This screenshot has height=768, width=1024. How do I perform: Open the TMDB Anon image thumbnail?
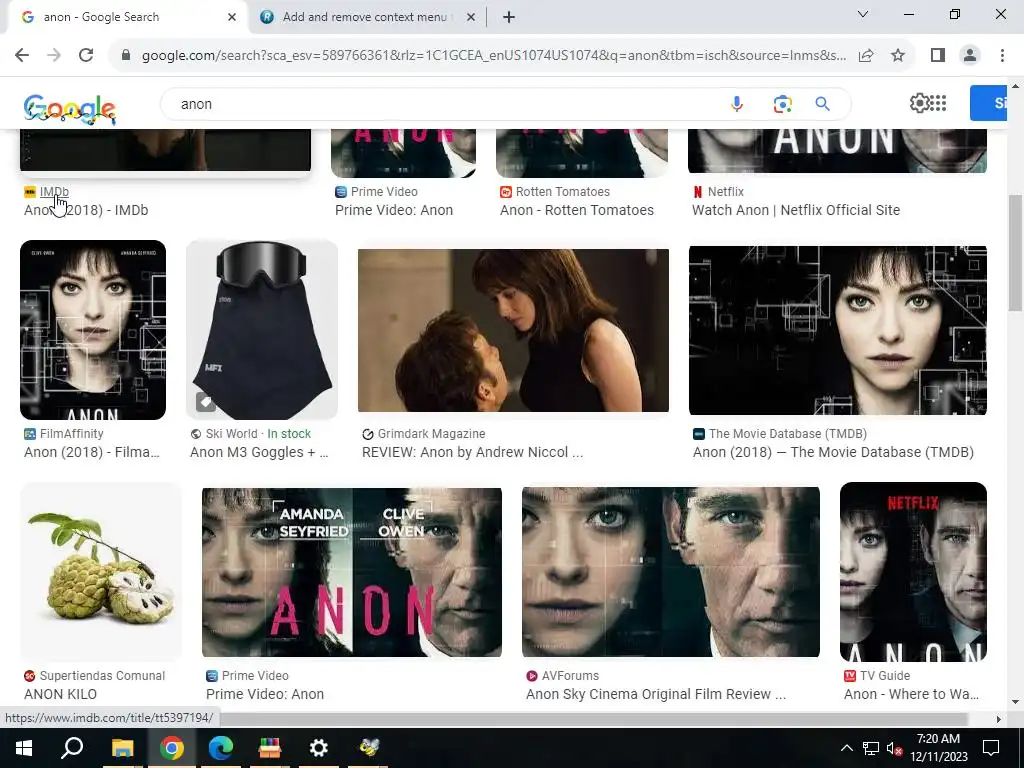pos(838,330)
